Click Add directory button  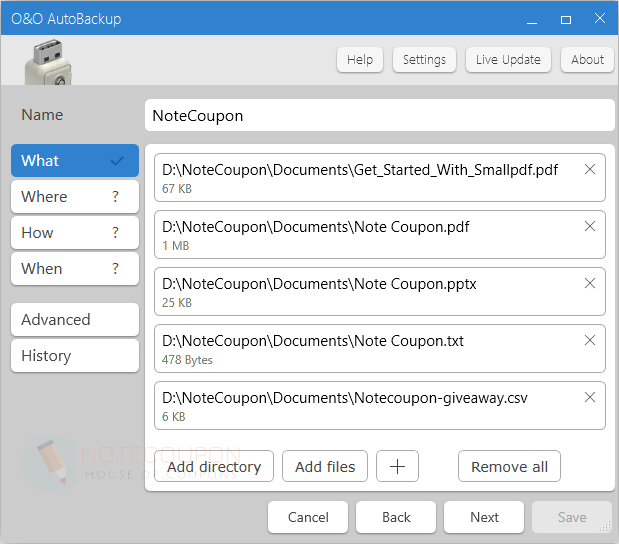pyautogui.click(x=214, y=466)
